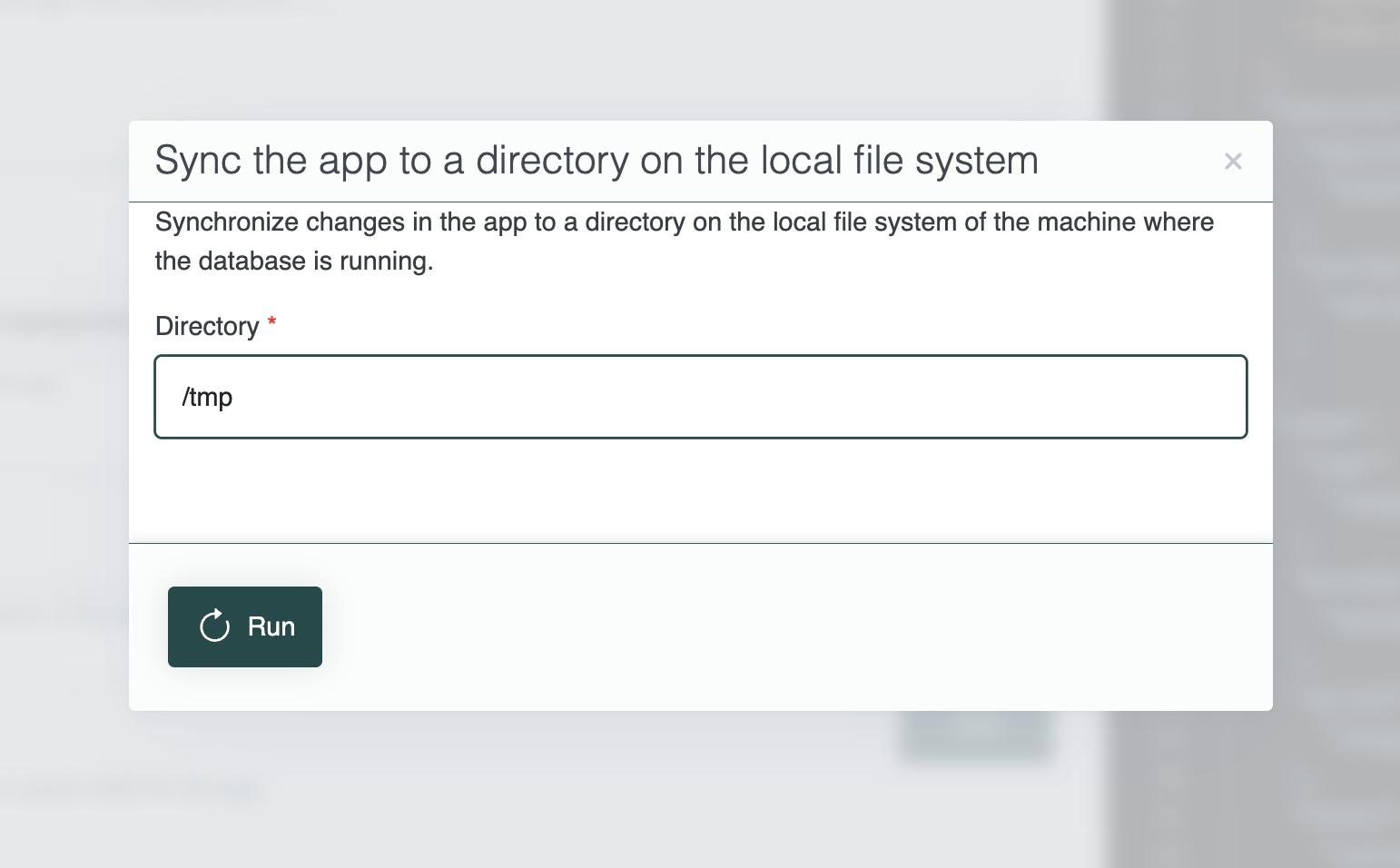Click the 'database is running' description line

tap(294, 261)
